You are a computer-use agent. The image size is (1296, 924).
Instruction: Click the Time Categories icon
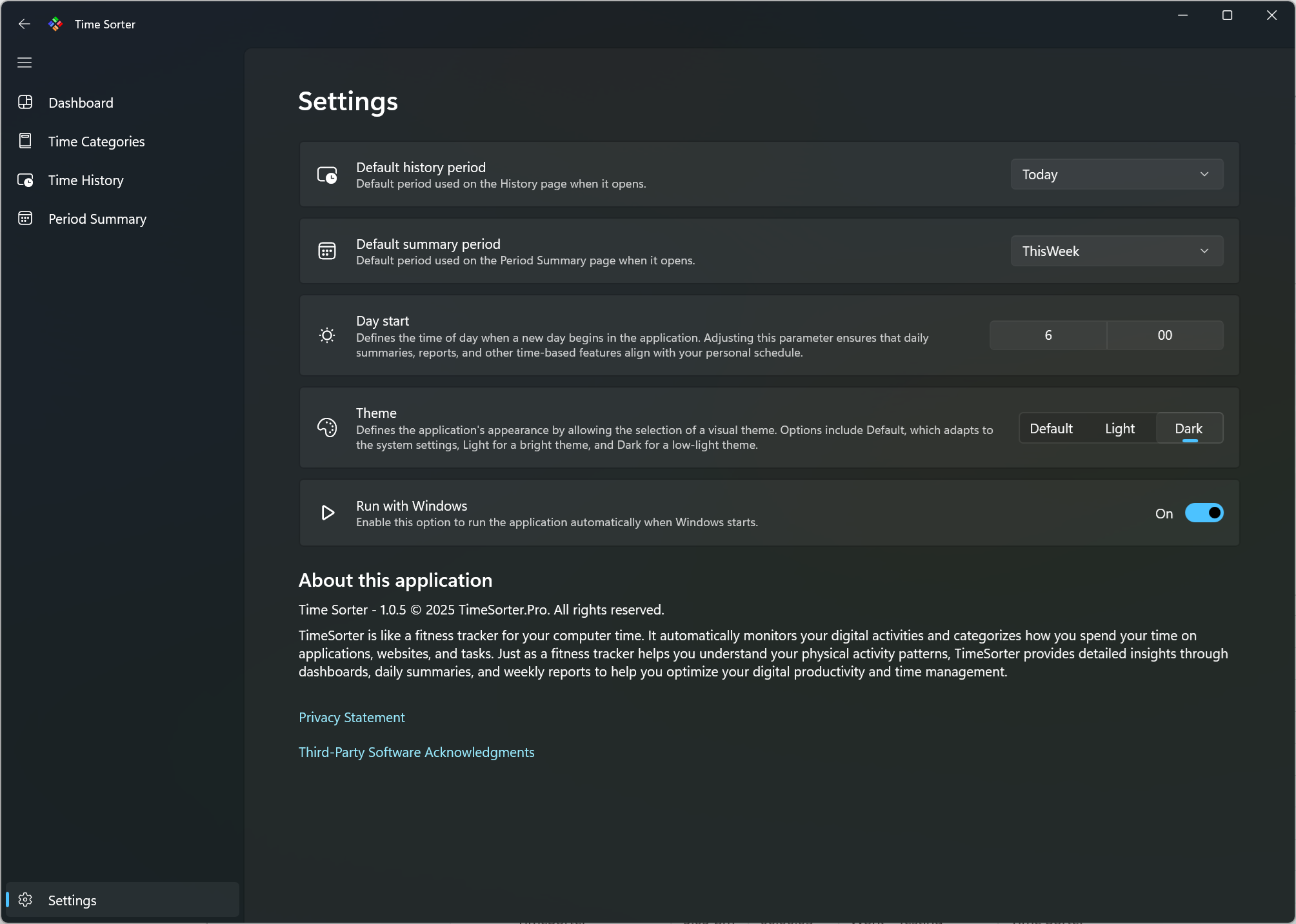coord(25,141)
